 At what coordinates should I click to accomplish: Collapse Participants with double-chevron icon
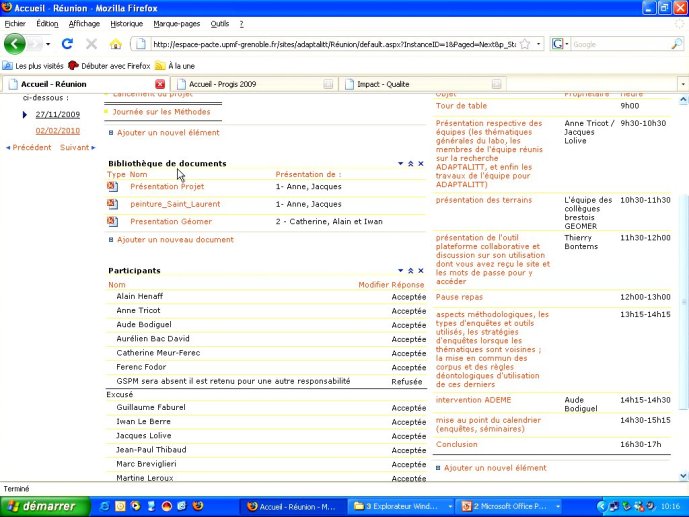click(410, 271)
